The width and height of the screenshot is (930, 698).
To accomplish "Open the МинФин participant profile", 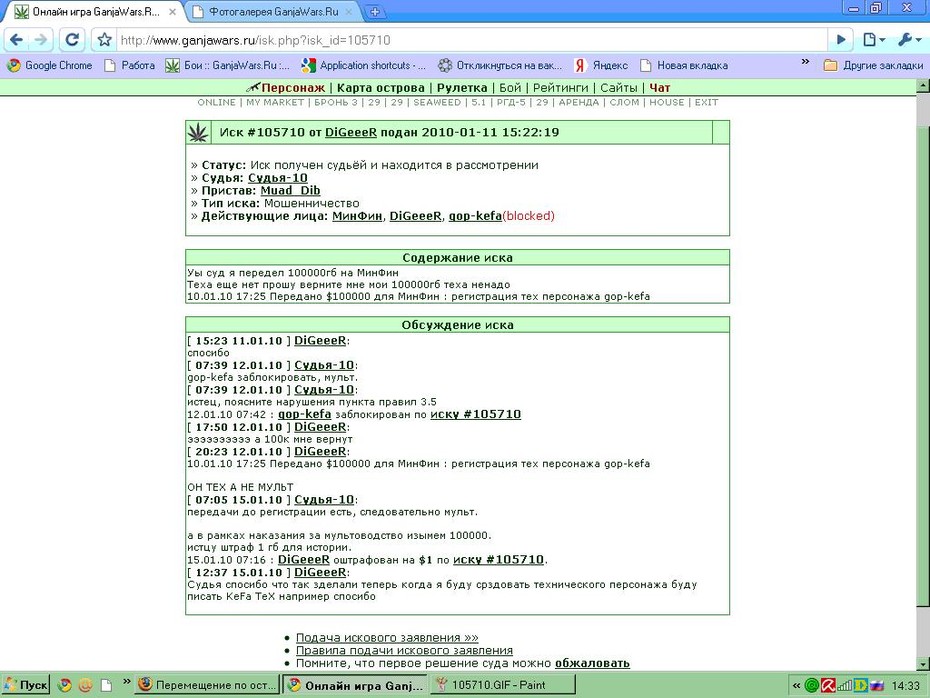I will (357, 216).
